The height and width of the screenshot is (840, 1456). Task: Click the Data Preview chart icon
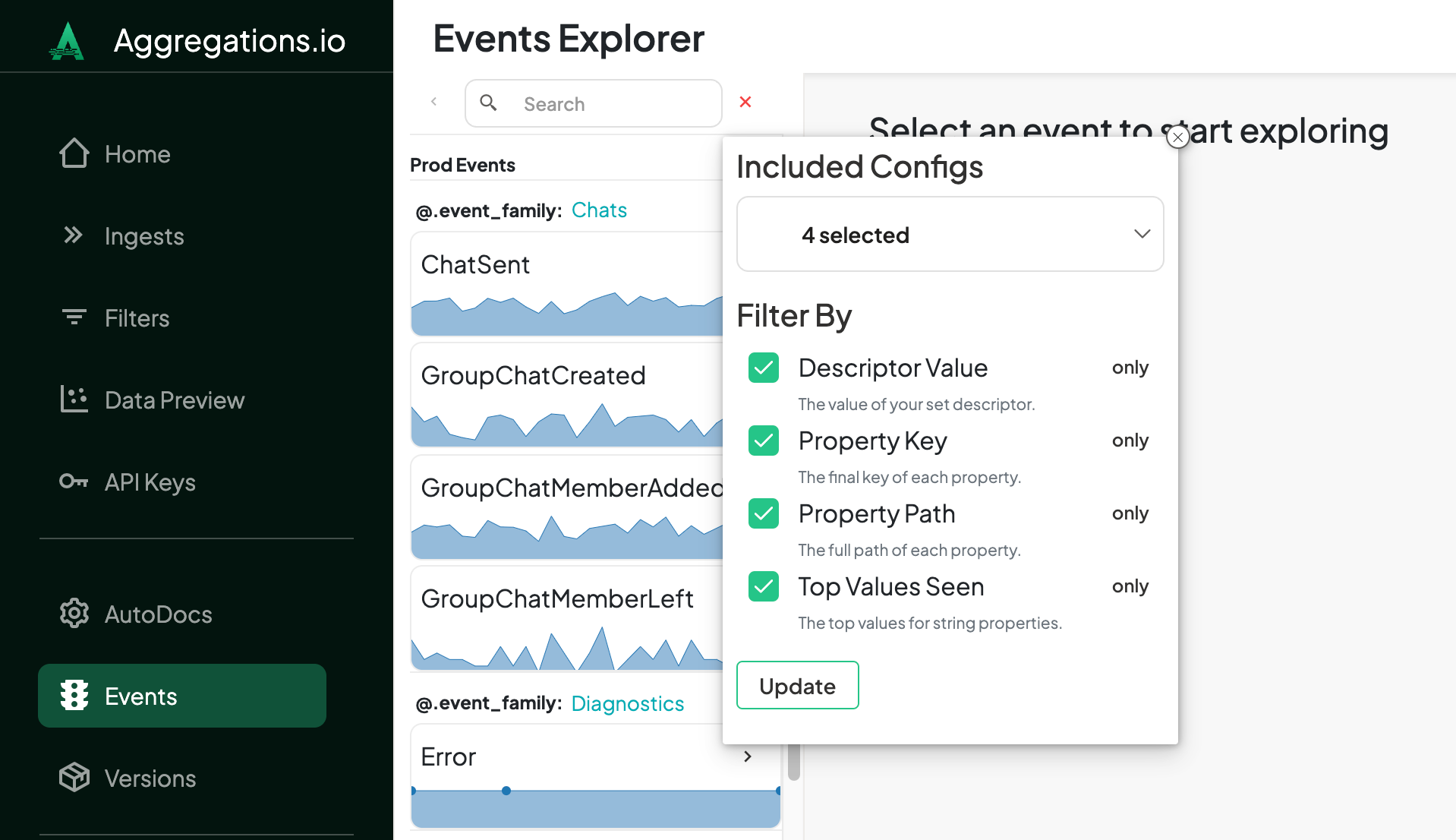(74, 399)
